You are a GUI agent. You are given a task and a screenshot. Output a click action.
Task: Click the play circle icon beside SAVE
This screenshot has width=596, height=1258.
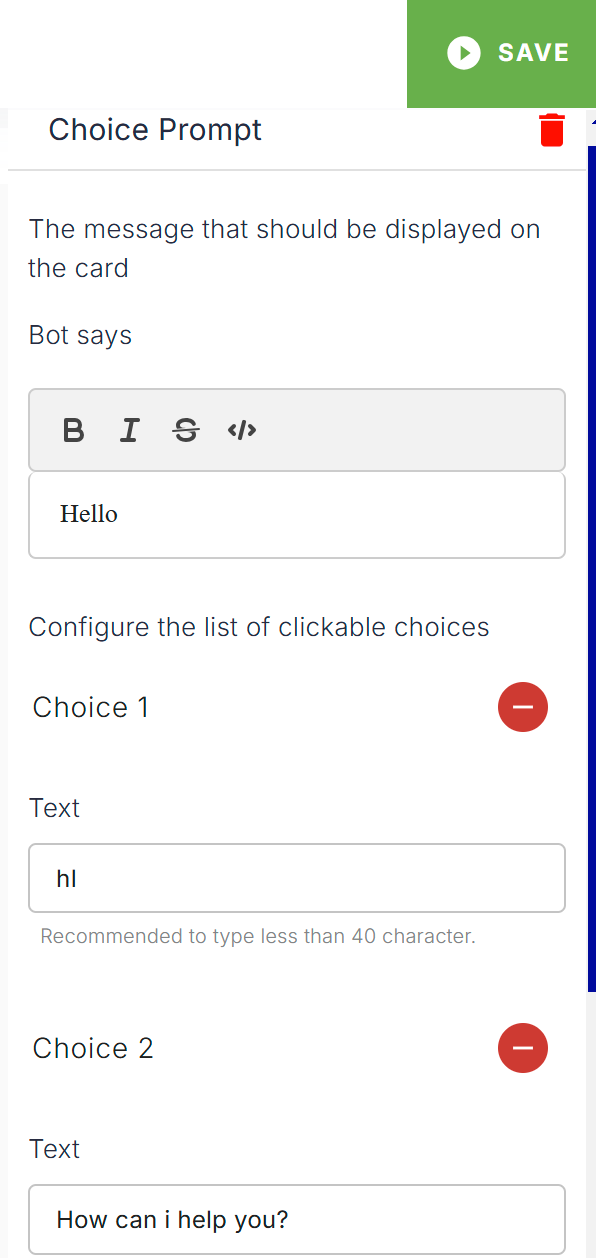pyautogui.click(x=464, y=53)
